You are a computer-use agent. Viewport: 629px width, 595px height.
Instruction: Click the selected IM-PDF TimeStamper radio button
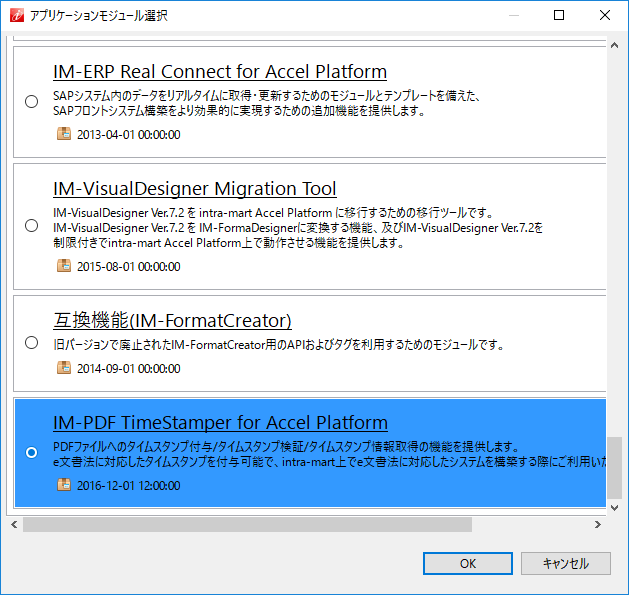point(31,453)
